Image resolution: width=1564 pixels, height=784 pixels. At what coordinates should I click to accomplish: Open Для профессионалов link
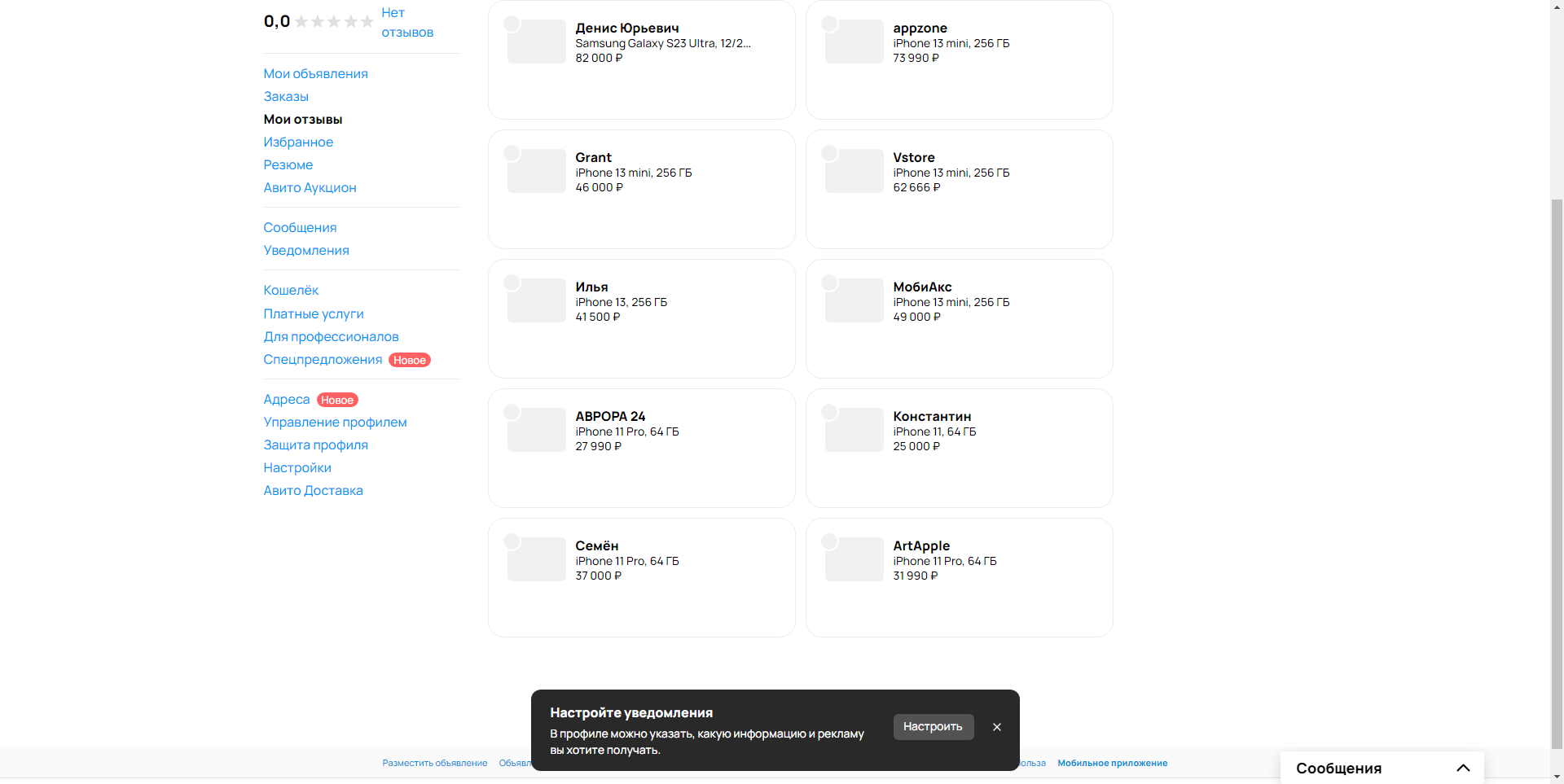(331, 337)
